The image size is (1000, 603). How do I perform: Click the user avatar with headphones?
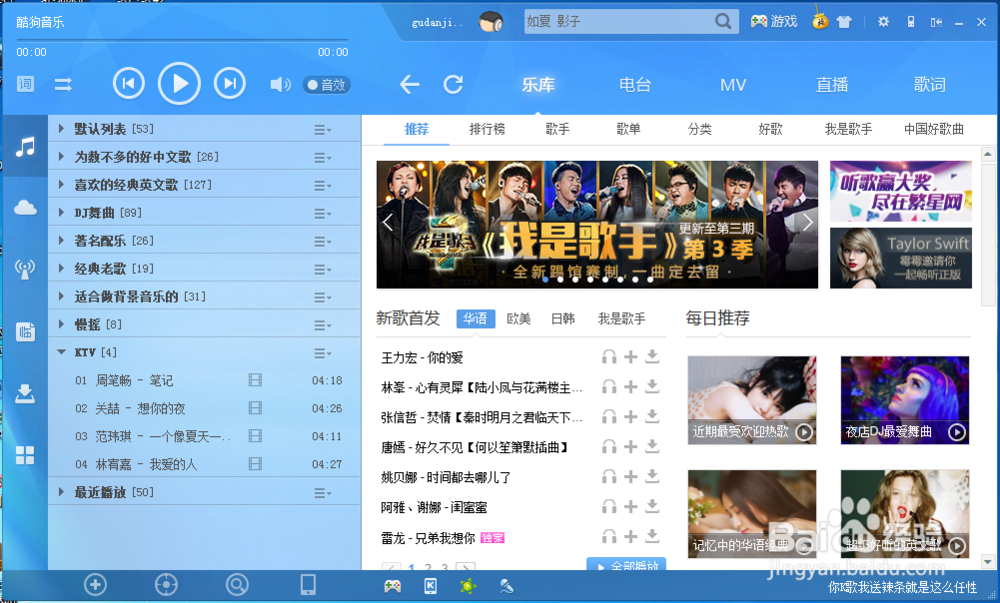[x=491, y=22]
